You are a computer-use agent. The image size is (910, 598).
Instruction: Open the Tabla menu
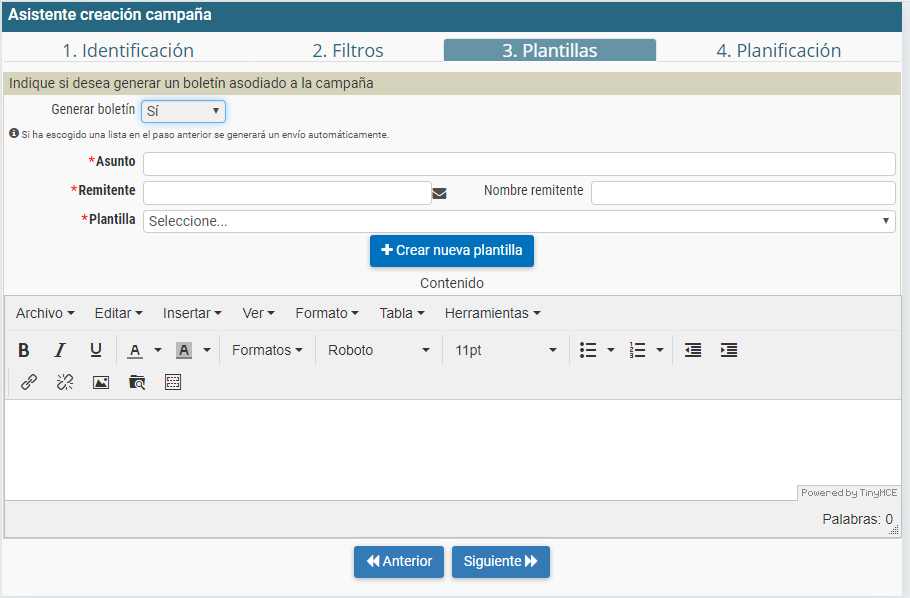402,314
